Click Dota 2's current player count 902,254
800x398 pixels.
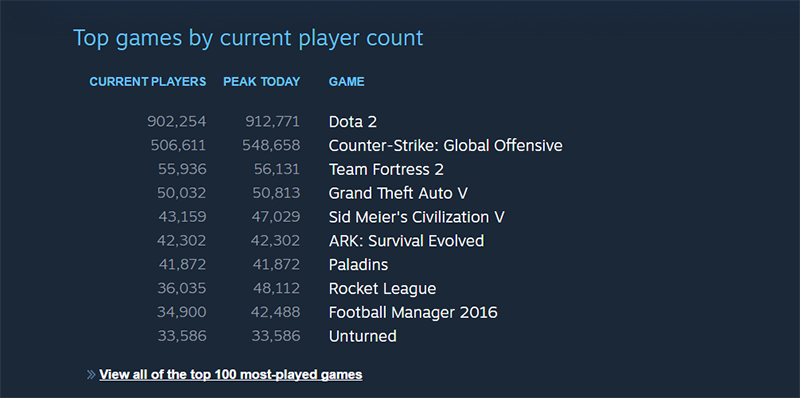point(177,121)
